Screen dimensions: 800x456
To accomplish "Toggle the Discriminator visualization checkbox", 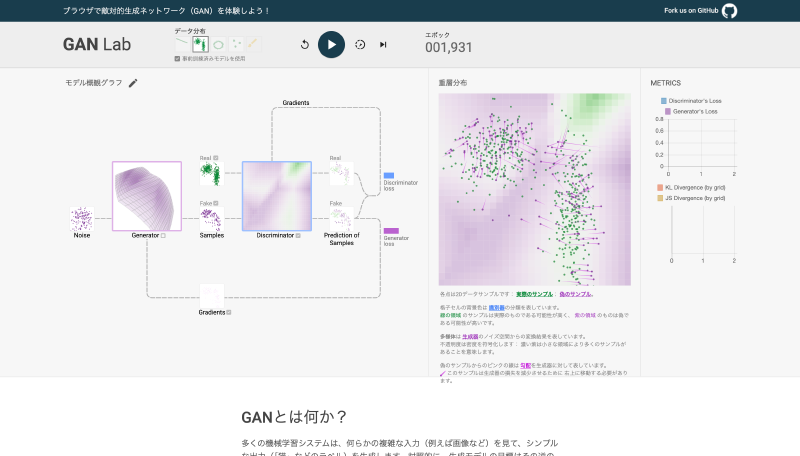I will click(298, 236).
